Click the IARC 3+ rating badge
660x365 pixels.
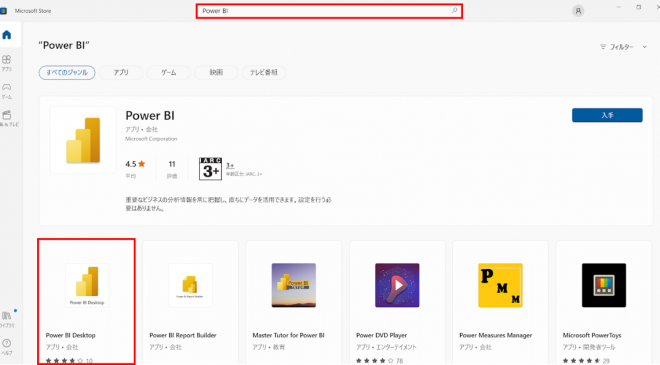coord(210,169)
